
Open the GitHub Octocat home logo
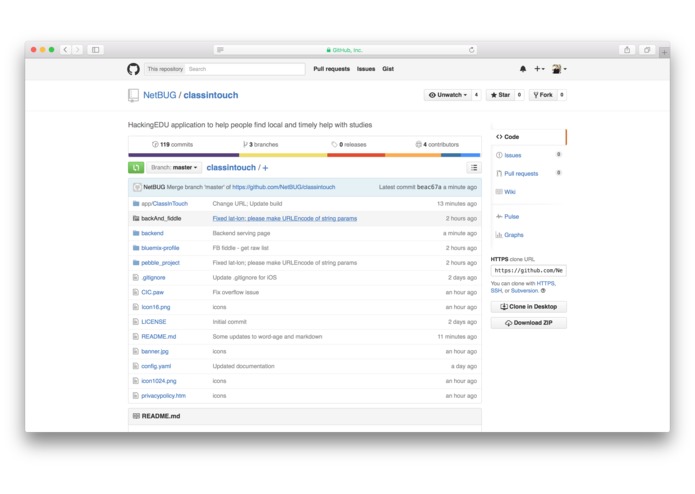coord(133,69)
